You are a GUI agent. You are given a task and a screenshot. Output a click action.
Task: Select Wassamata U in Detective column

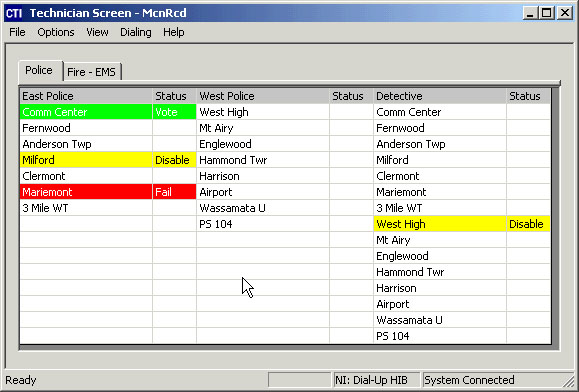(440, 320)
